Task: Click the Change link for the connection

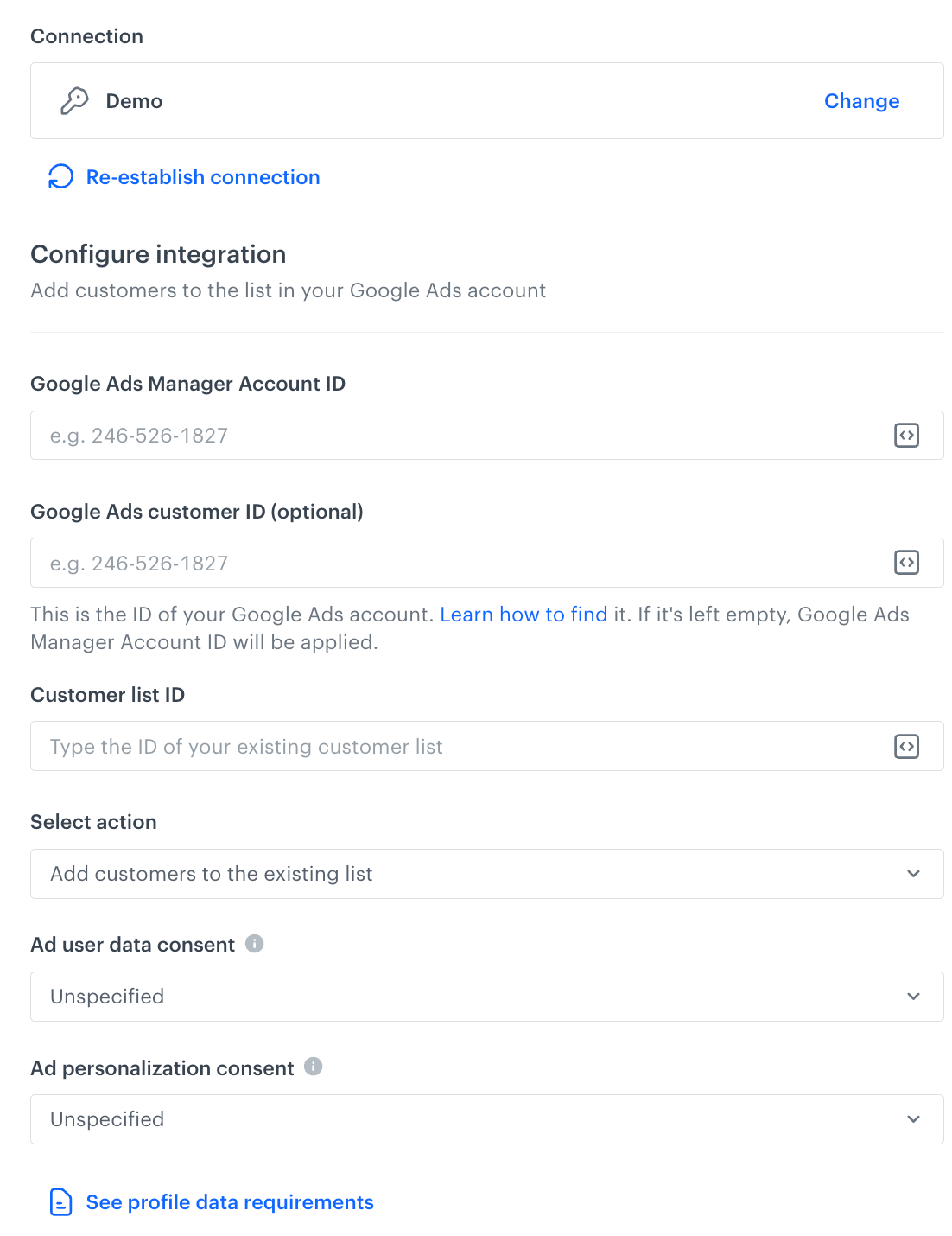Action: [861, 100]
